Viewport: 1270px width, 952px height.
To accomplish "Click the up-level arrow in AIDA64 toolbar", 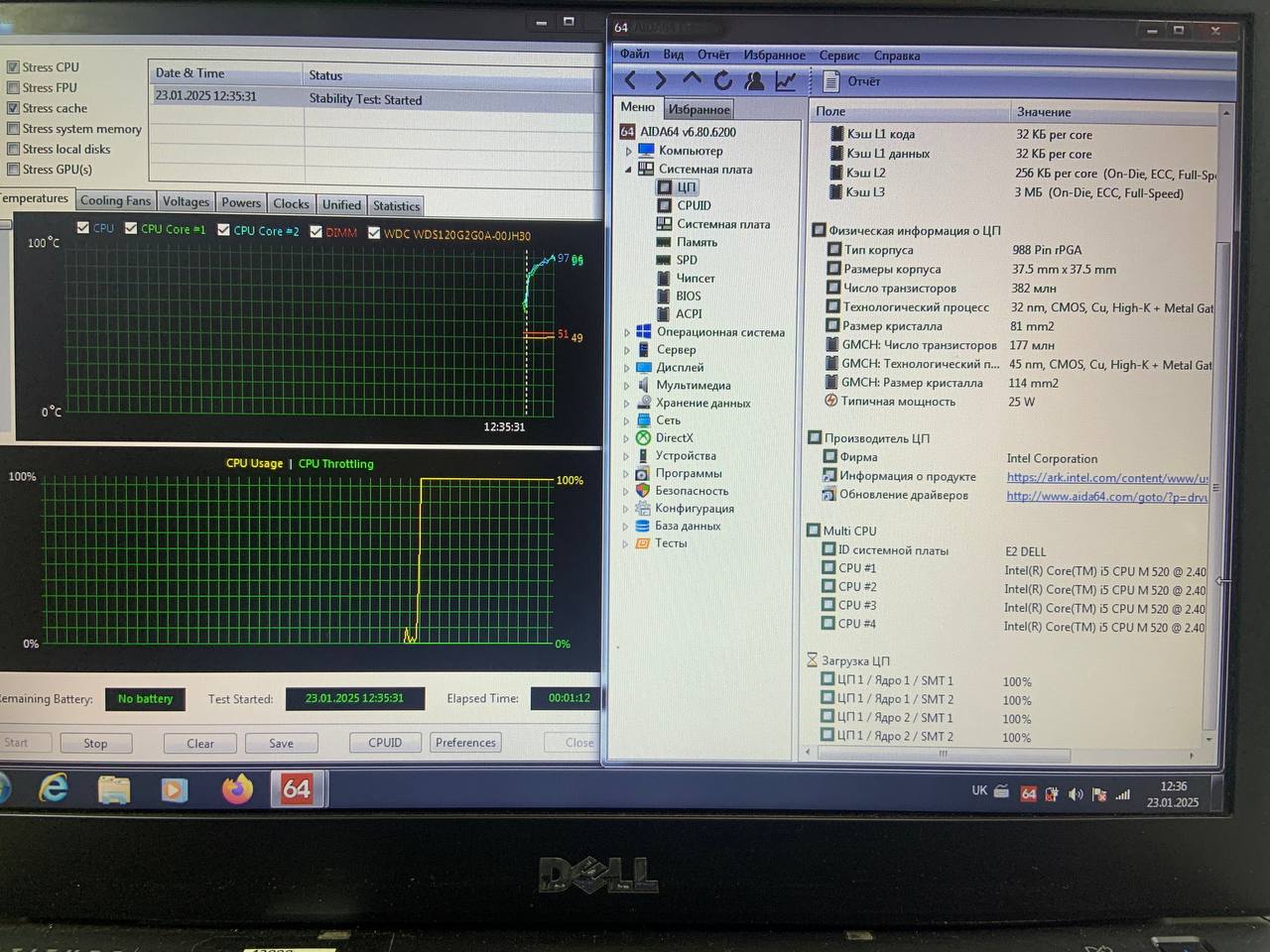I will [x=692, y=79].
